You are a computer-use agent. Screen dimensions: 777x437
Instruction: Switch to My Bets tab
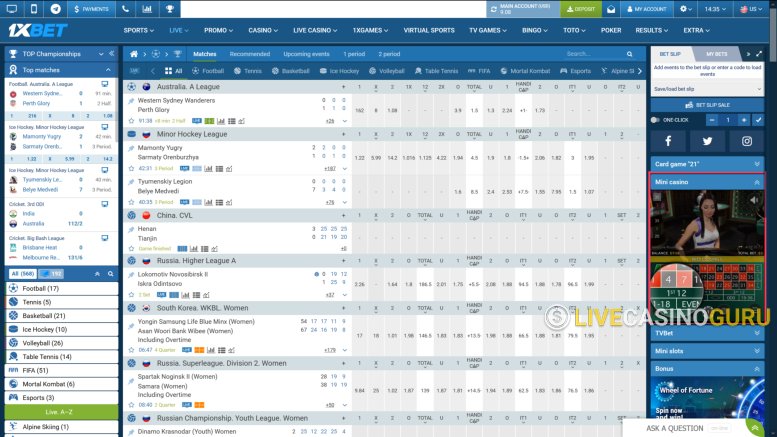click(x=717, y=54)
